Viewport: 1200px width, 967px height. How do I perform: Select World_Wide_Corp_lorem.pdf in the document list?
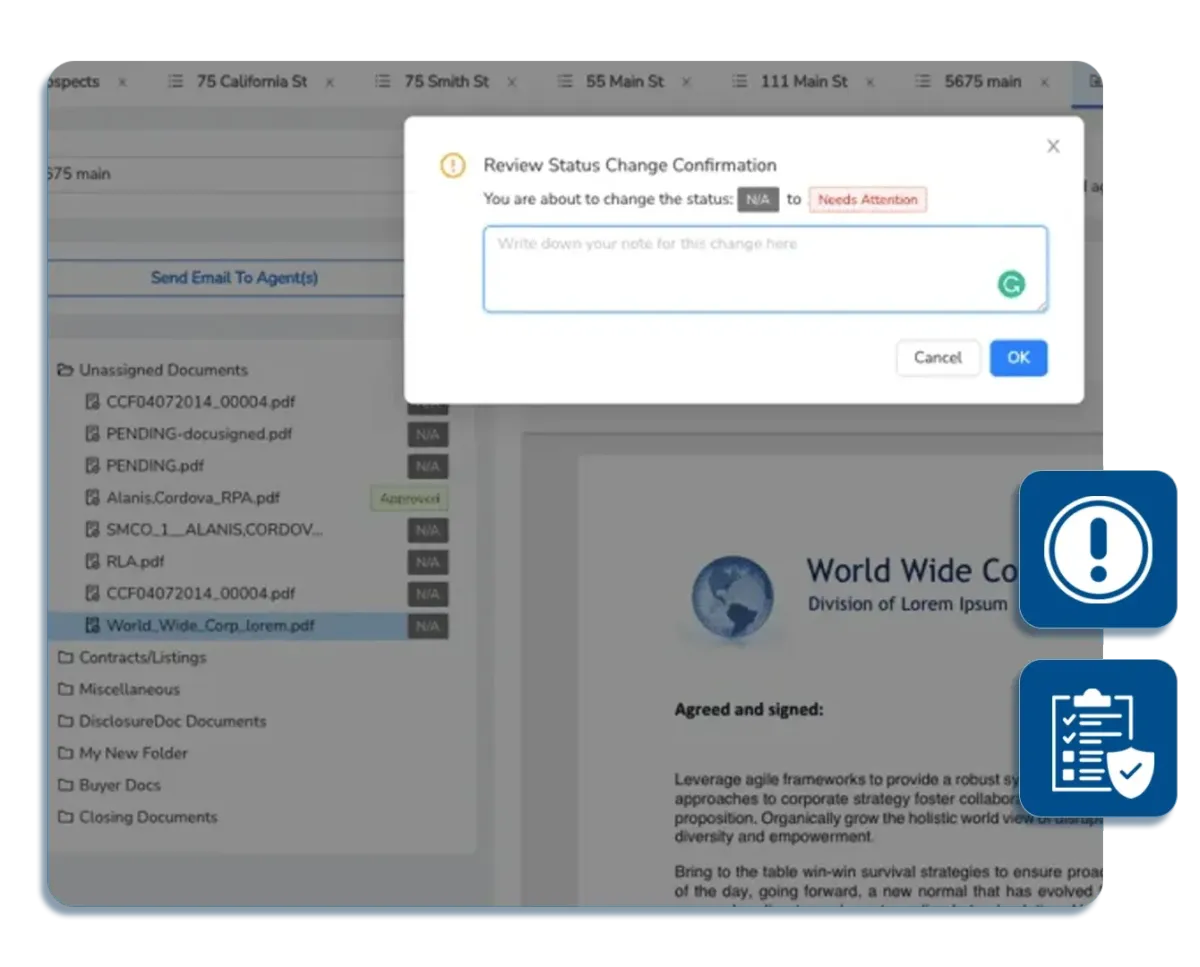pyautogui.click(x=211, y=626)
